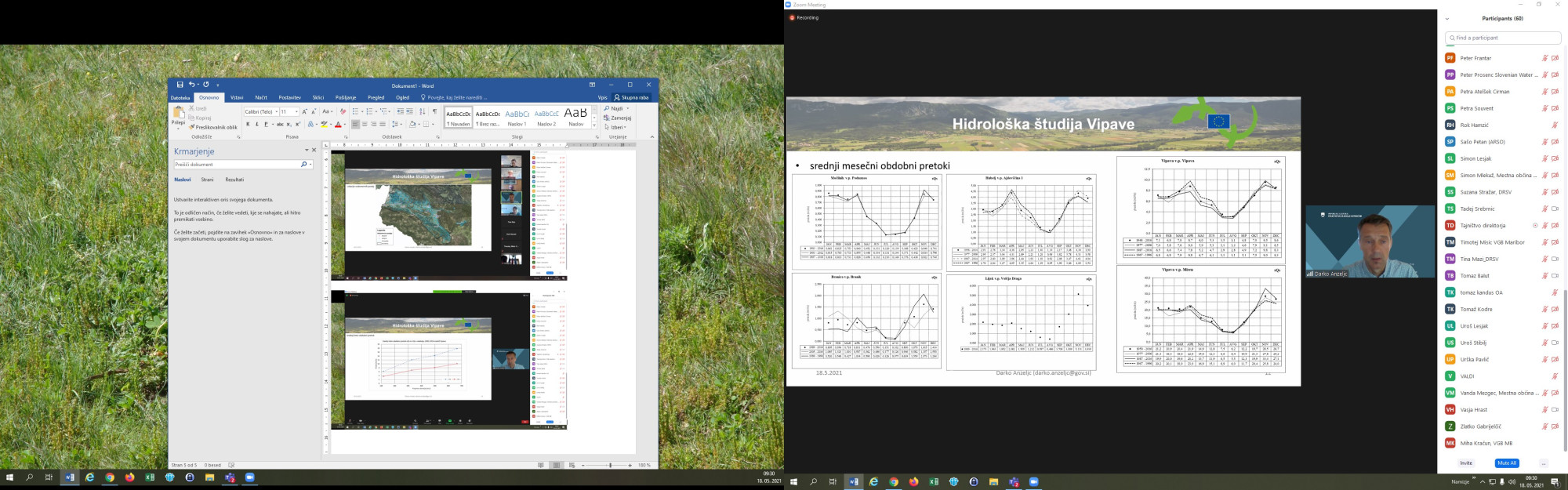Open Zamenjaj find and replace

tap(618, 118)
